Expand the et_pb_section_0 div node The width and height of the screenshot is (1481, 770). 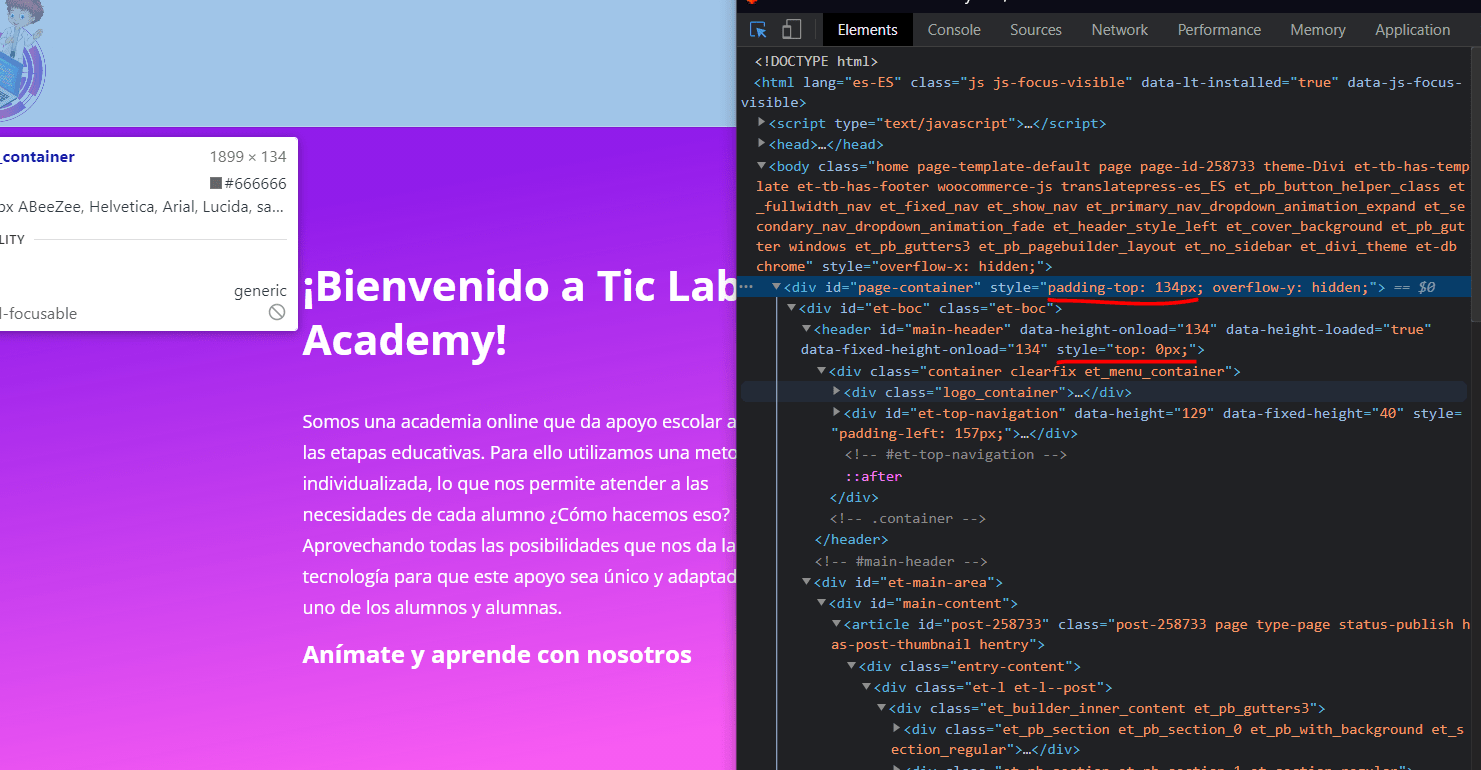click(x=897, y=729)
